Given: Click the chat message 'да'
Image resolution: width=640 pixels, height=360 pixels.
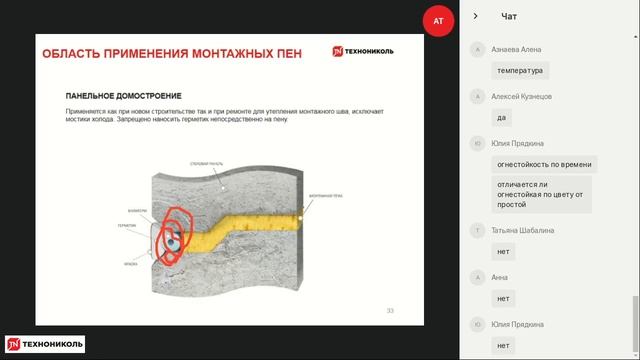Looking at the screenshot, I should point(502,117).
